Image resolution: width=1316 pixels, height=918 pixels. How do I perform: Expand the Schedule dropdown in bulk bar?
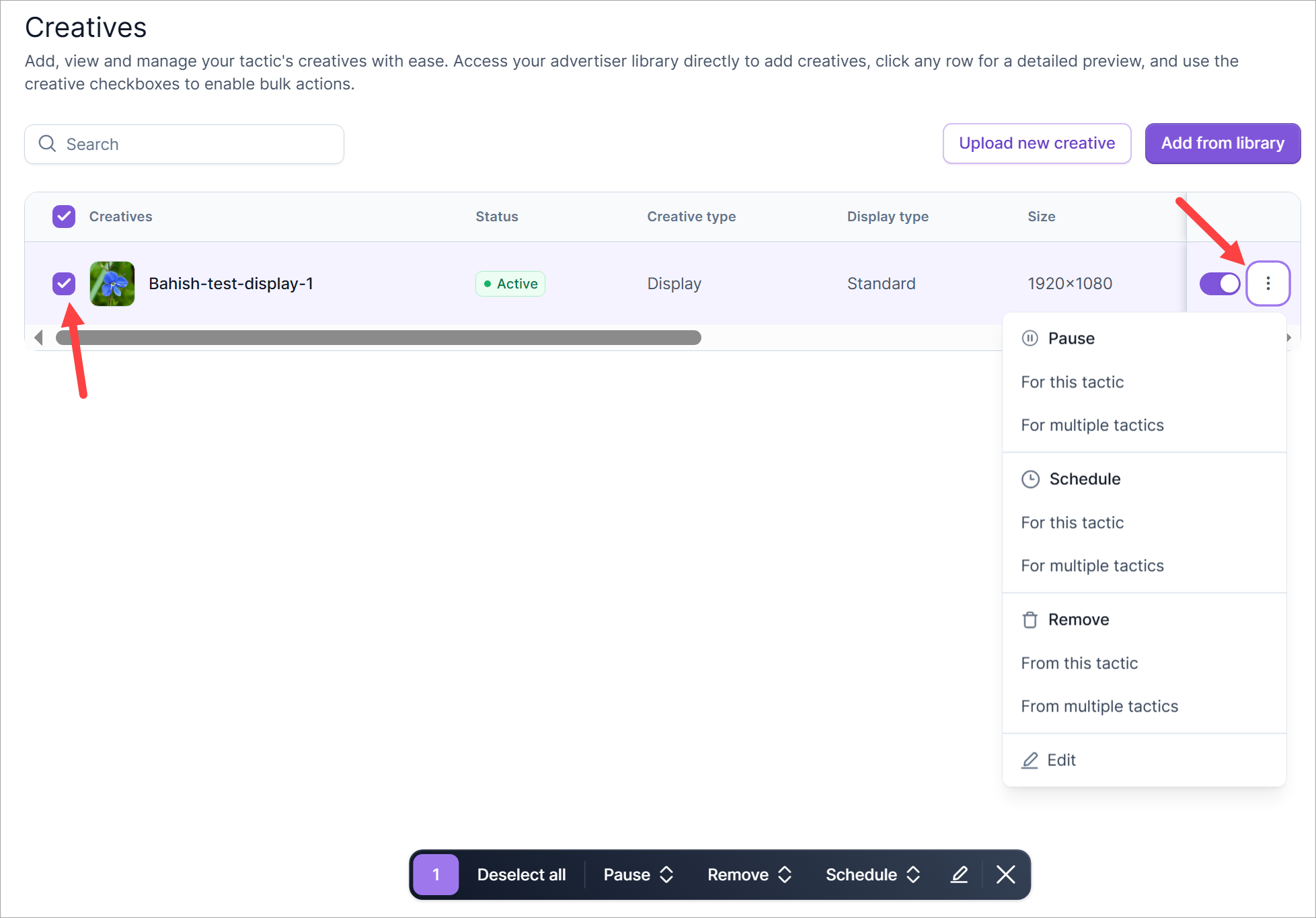tap(872, 874)
